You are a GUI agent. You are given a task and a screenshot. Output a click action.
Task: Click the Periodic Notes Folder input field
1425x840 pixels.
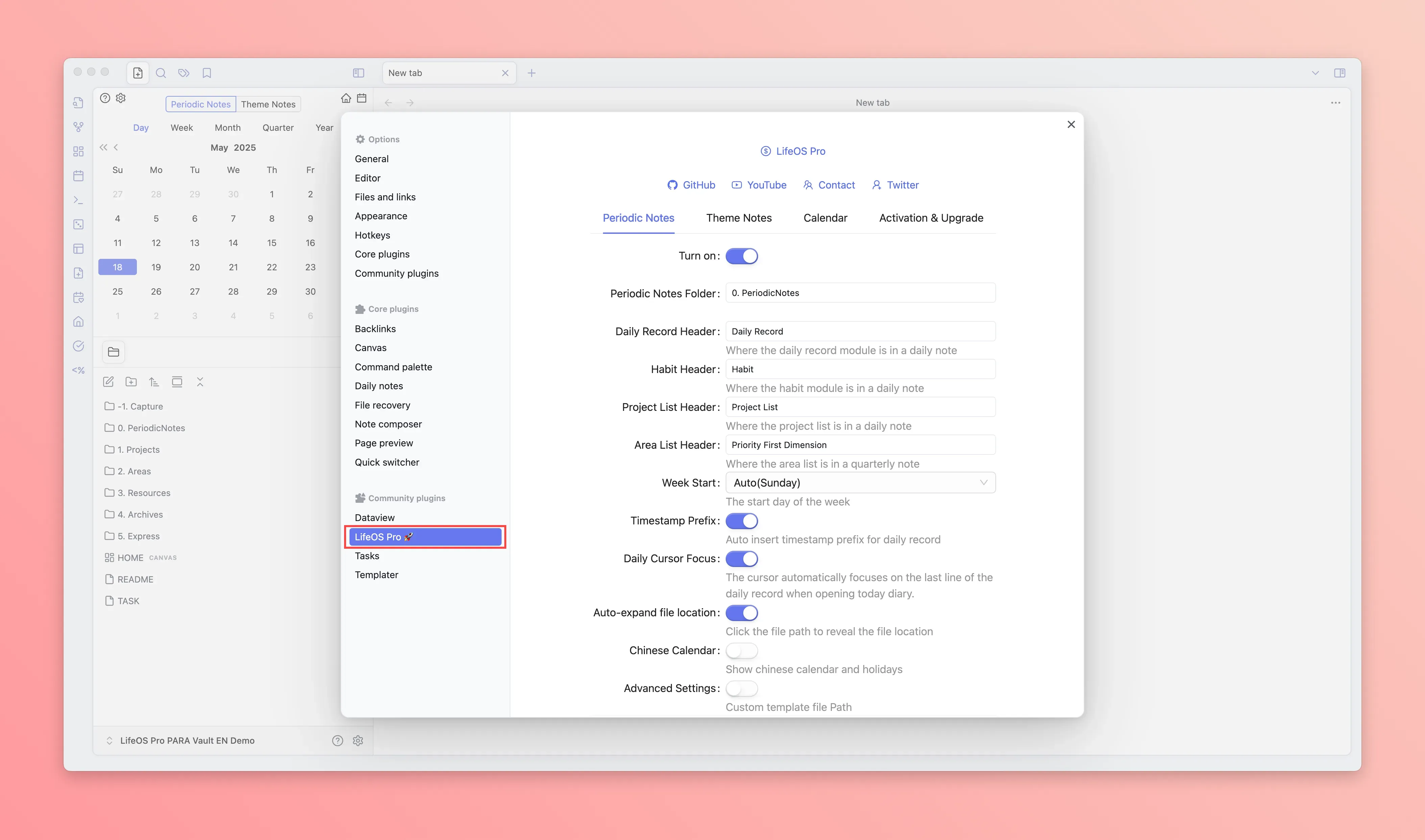[x=860, y=293]
